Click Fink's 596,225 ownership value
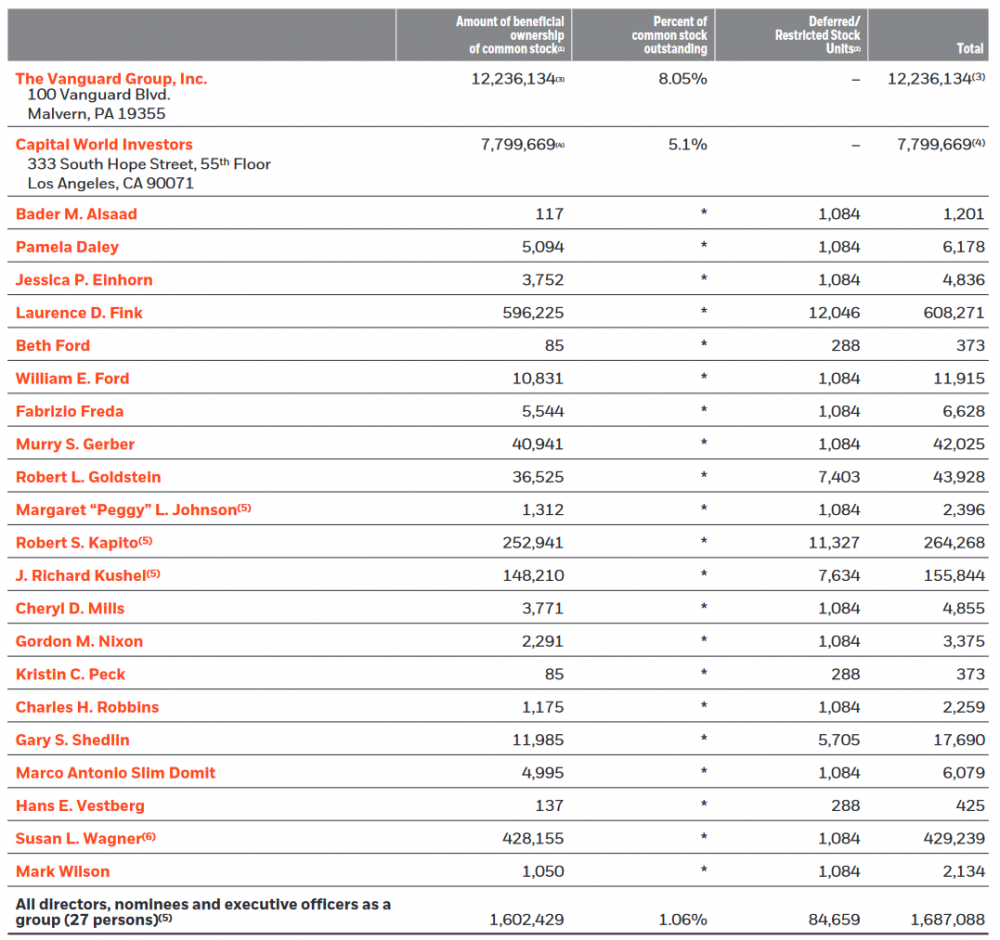Image resolution: width=1000 pixels, height=940 pixels. tap(531, 313)
